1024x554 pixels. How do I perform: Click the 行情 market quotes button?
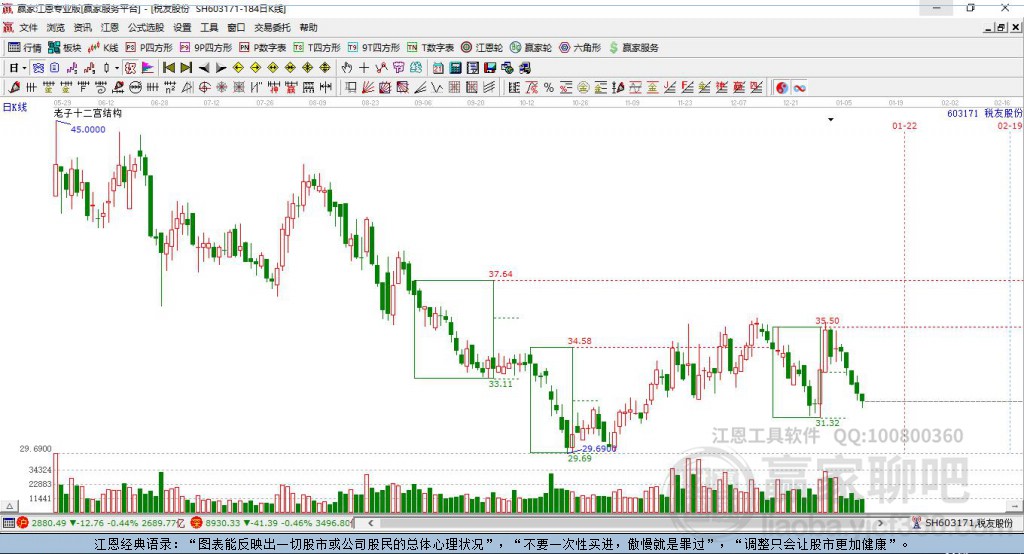click(25, 48)
